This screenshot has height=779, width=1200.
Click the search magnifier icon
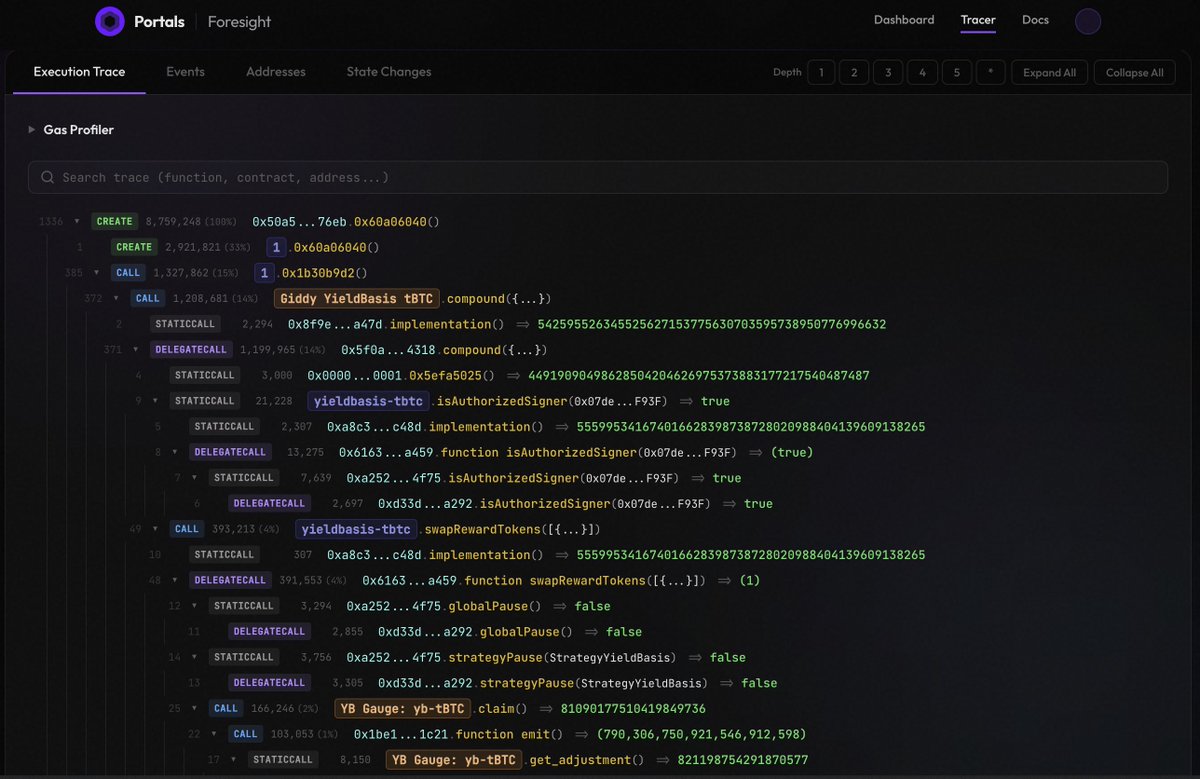point(47,177)
